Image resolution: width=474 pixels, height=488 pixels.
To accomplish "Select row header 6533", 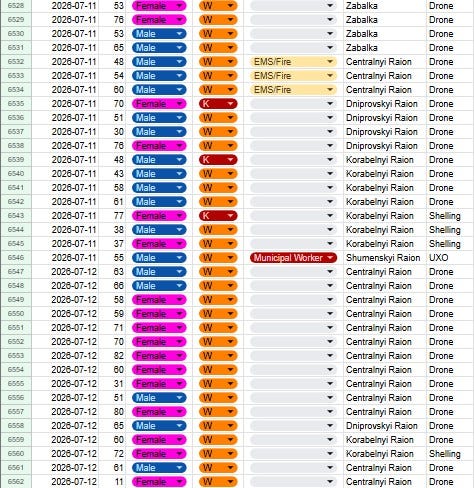I will pyautogui.click(x=16, y=76).
